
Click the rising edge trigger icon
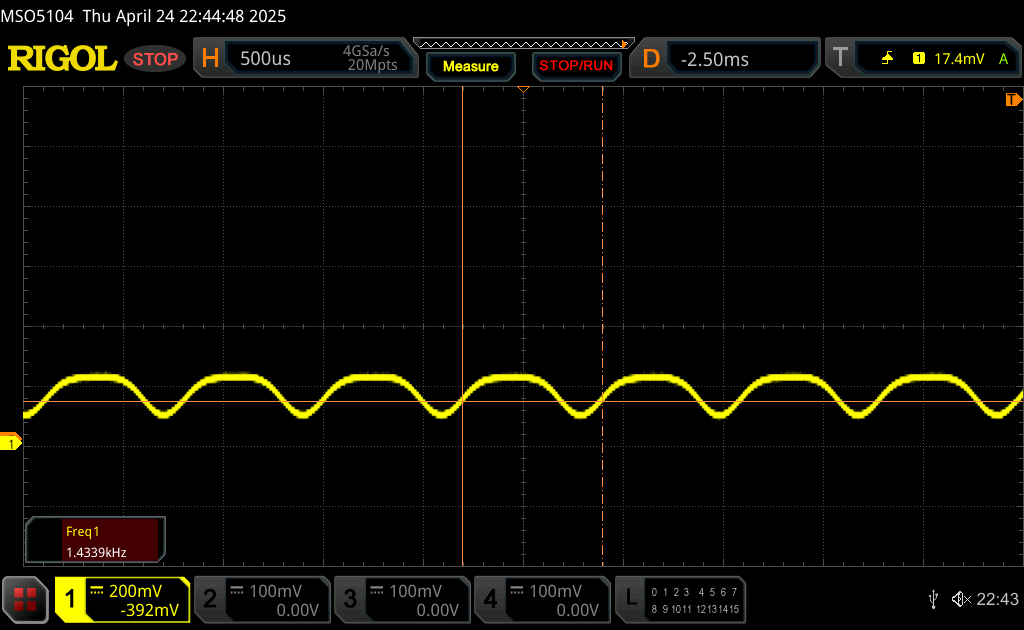click(x=887, y=59)
